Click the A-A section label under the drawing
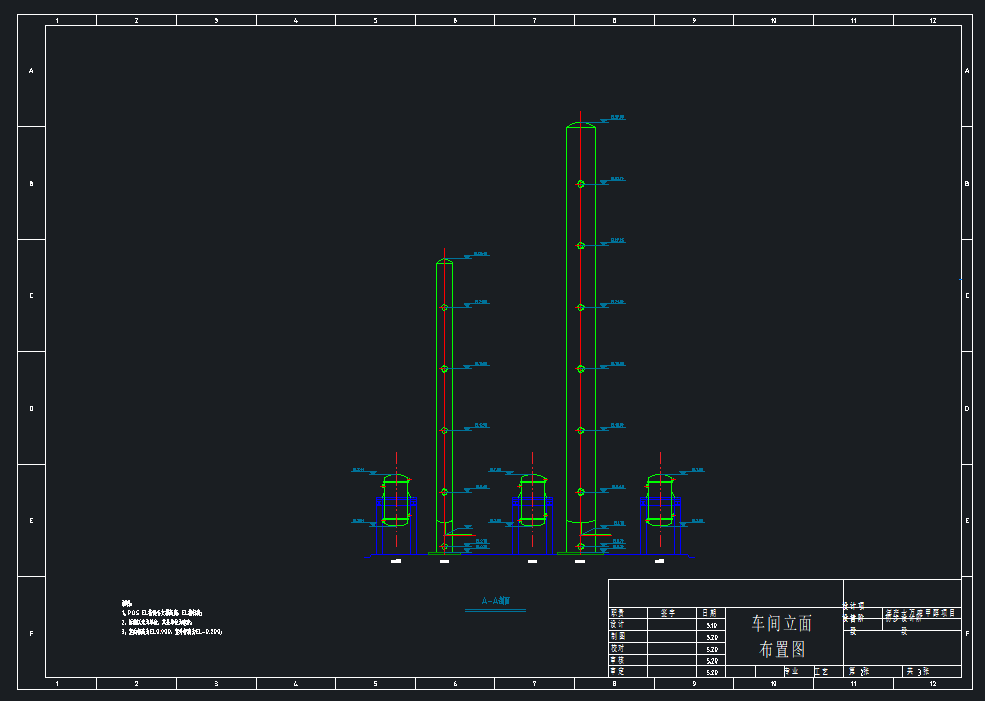Screen dimensions: 985x701 tap(496, 601)
